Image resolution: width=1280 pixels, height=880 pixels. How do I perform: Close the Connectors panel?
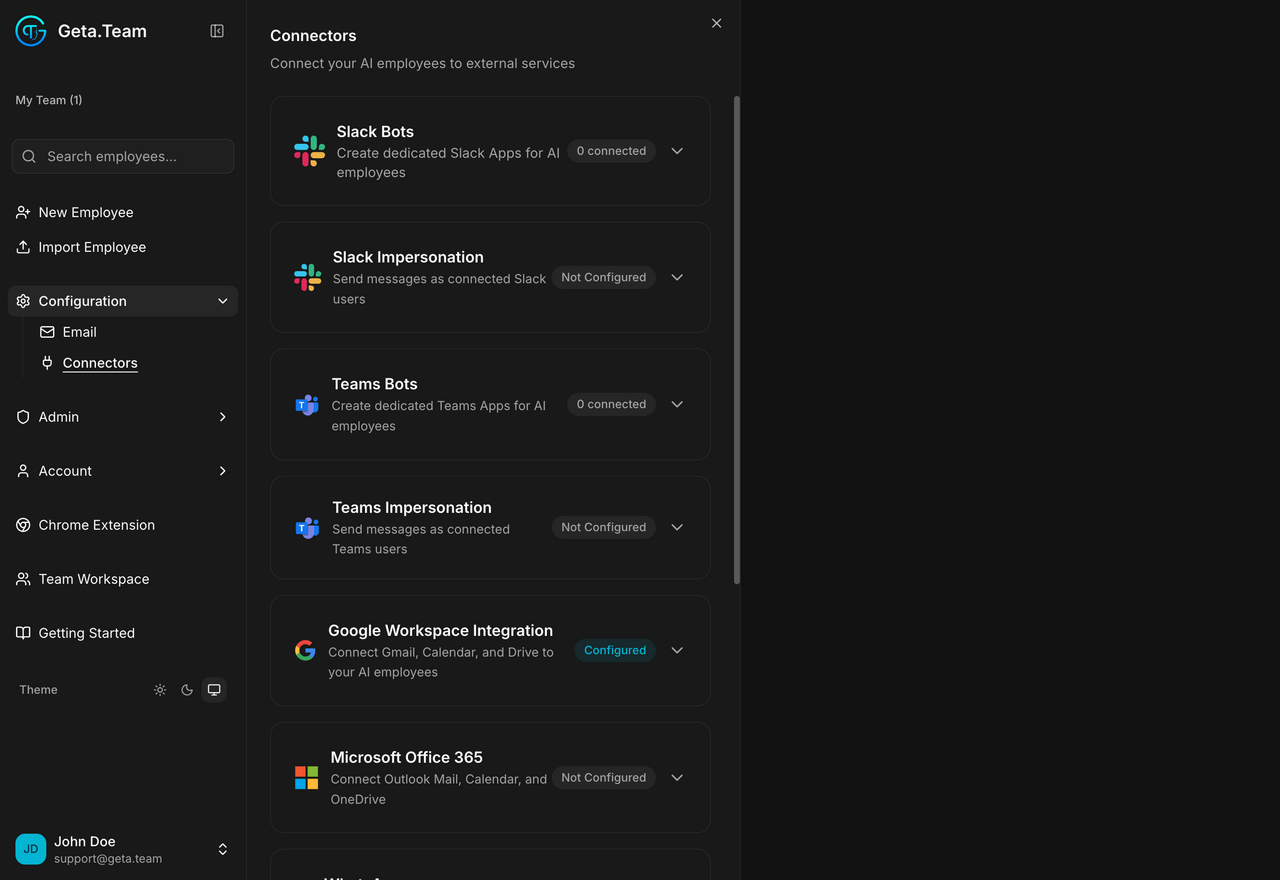point(716,23)
